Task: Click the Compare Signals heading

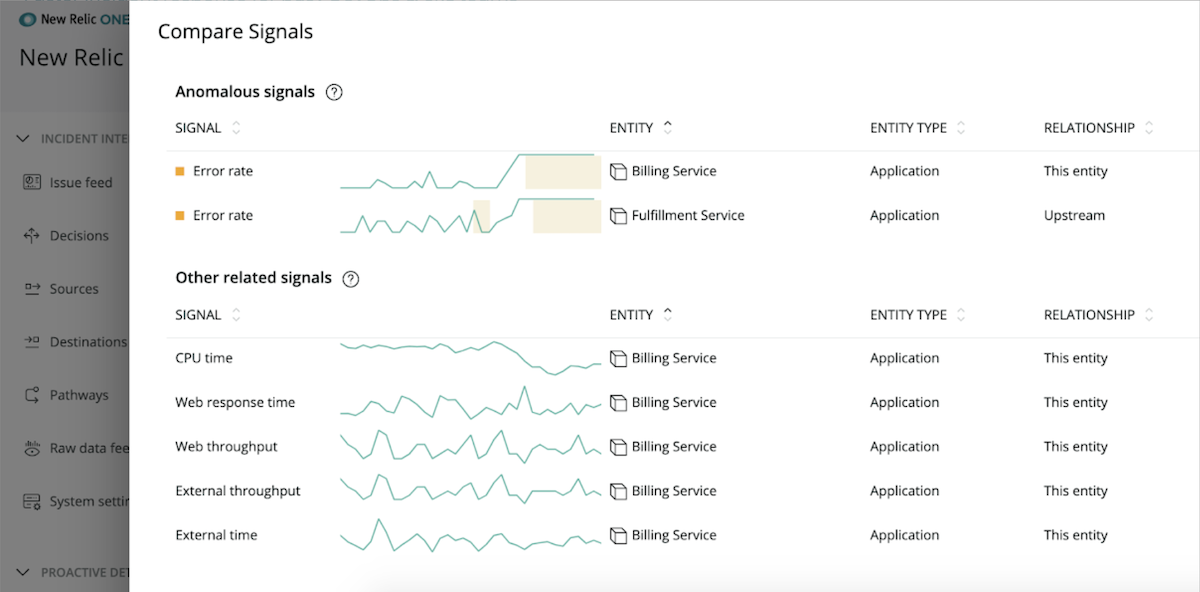Action: click(x=235, y=32)
